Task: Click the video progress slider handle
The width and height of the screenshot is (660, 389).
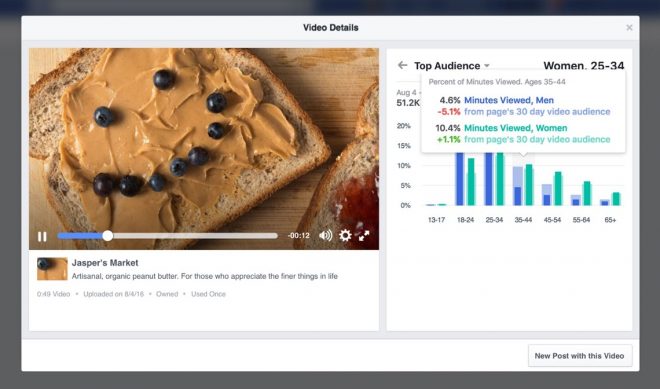Action: pyautogui.click(x=108, y=236)
